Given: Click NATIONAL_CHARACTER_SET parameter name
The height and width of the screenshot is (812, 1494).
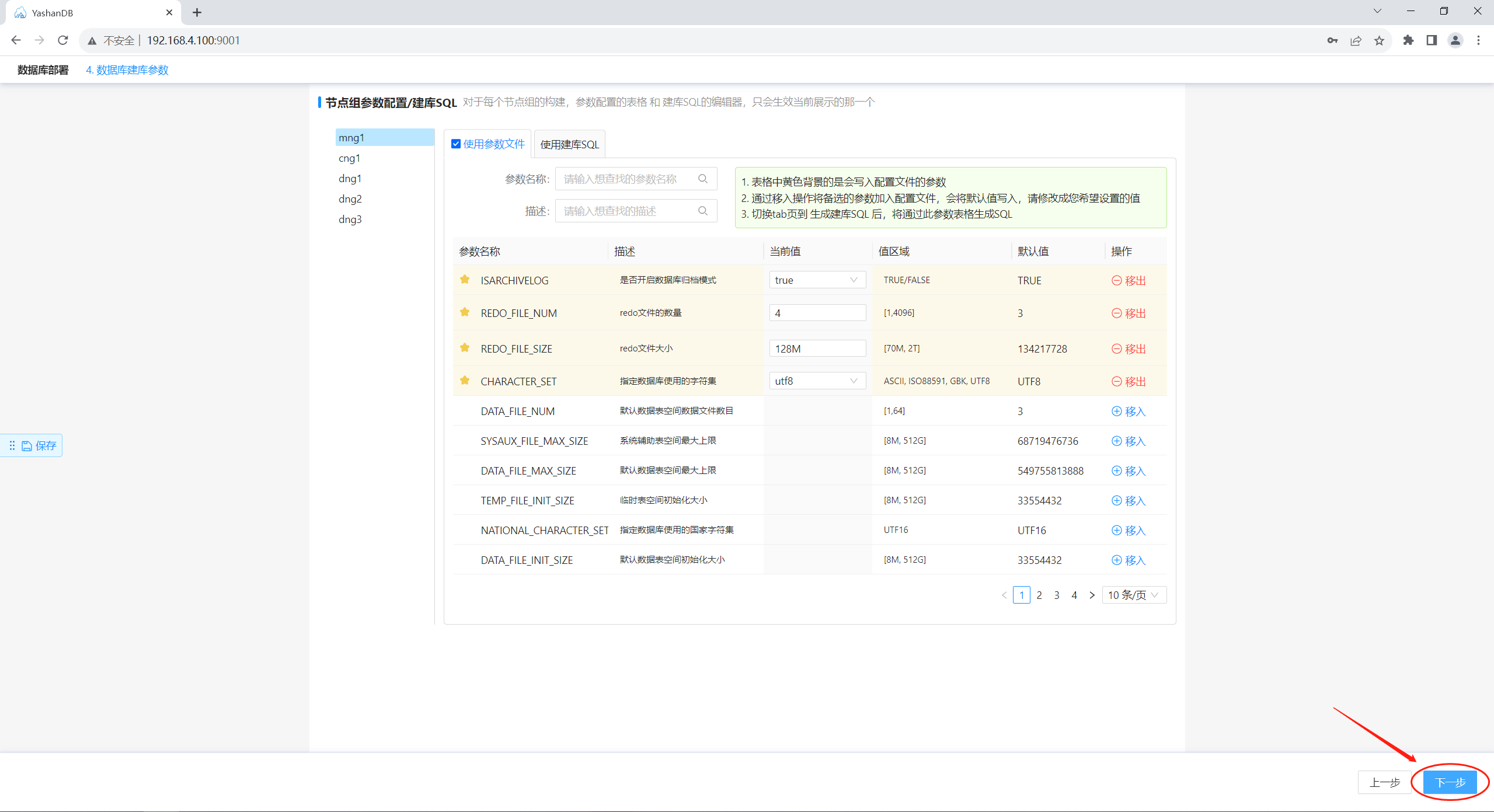Looking at the screenshot, I should coord(545,531).
